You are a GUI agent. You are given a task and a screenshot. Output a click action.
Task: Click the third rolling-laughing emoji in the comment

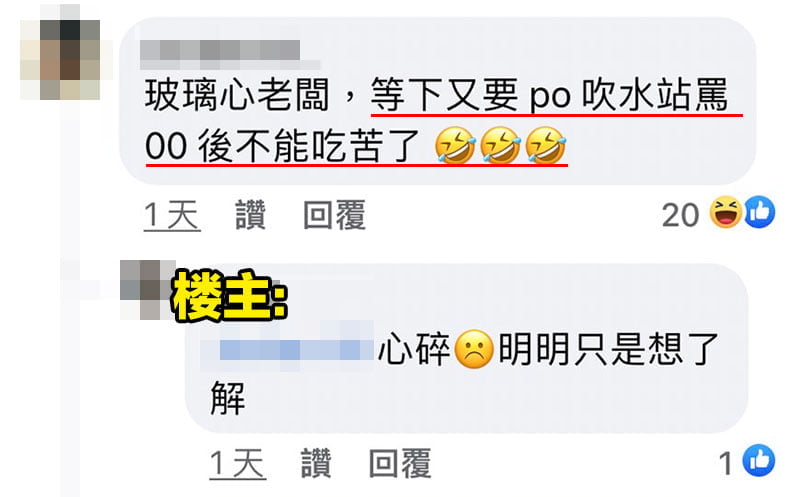[546, 145]
